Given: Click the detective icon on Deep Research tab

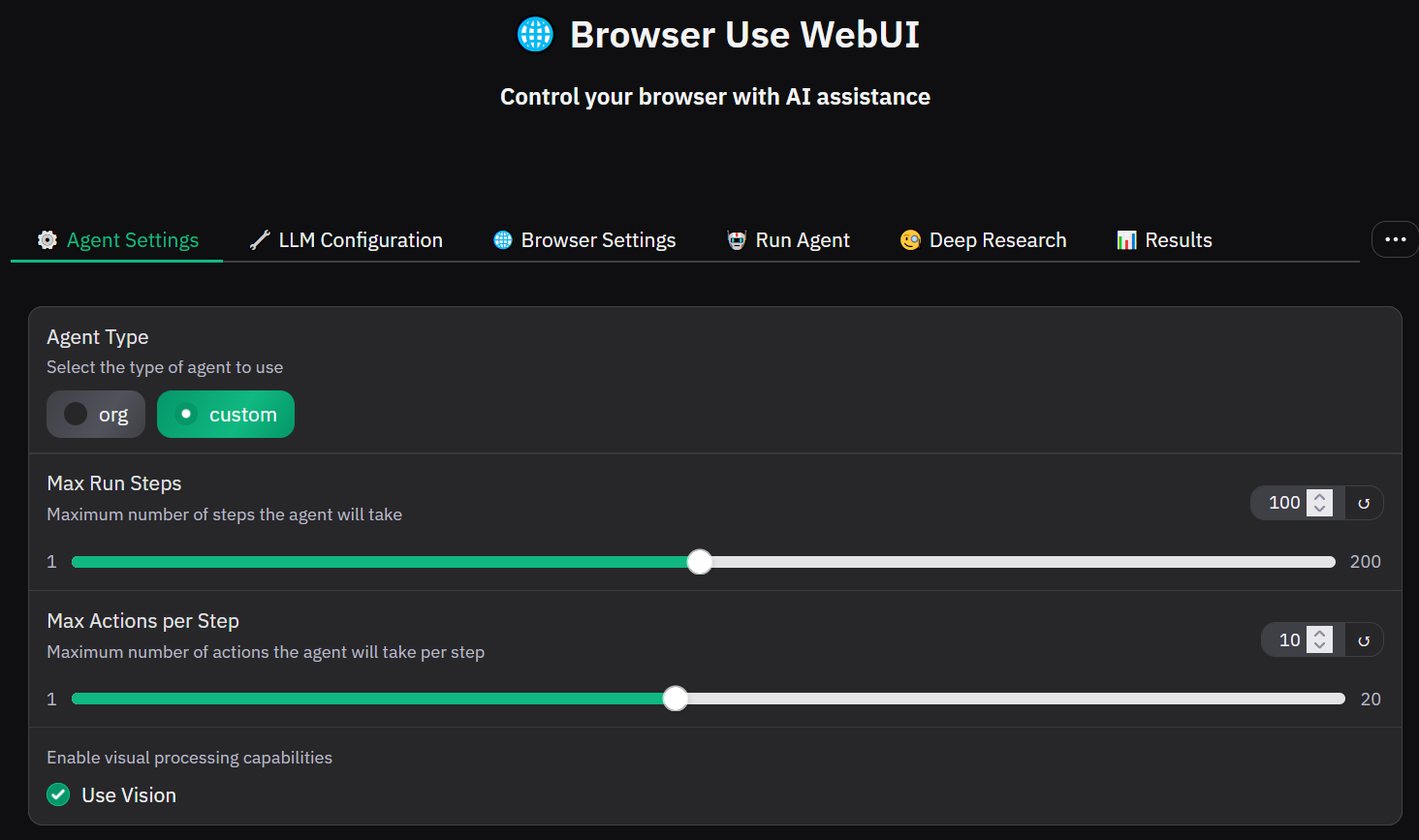Looking at the screenshot, I should tap(910, 239).
